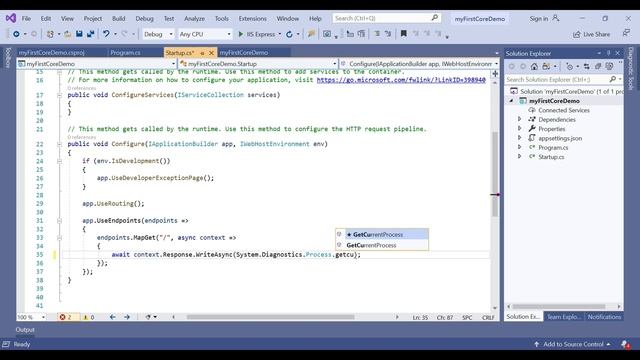The width and height of the screenshot is (640, 360).
Task: Click the Undo arrow icon
Action: click(106, 34)
